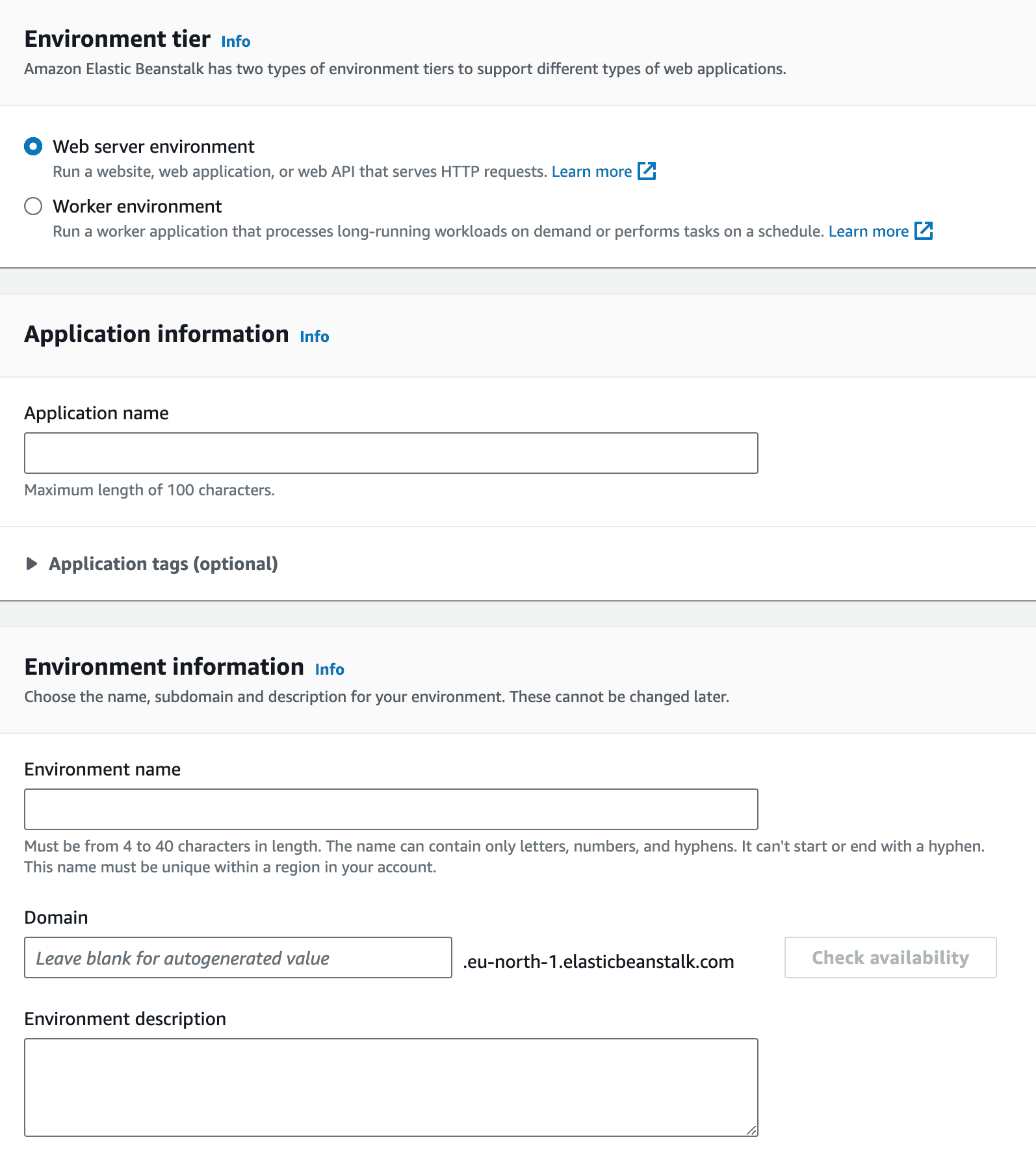Open the Info link beside Application information

click(314, 337)
